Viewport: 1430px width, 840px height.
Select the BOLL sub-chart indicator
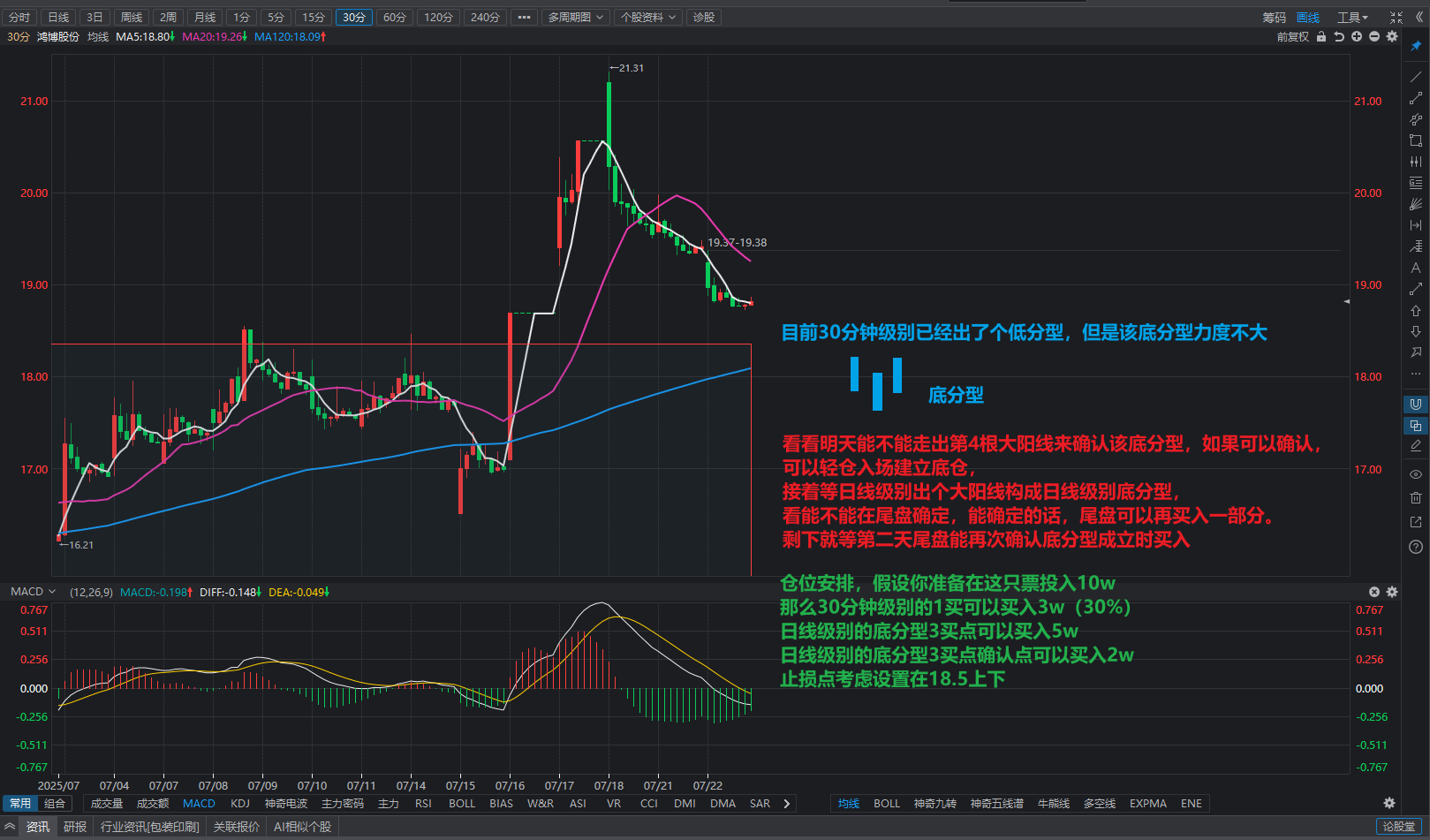tap(462, 804)
